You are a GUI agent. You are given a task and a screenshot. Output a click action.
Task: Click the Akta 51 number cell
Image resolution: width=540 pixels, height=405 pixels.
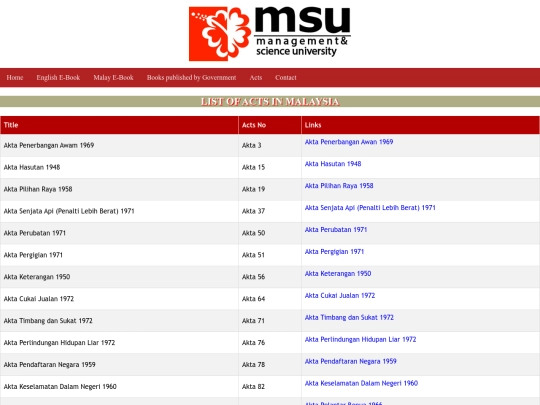coord(270,255)
